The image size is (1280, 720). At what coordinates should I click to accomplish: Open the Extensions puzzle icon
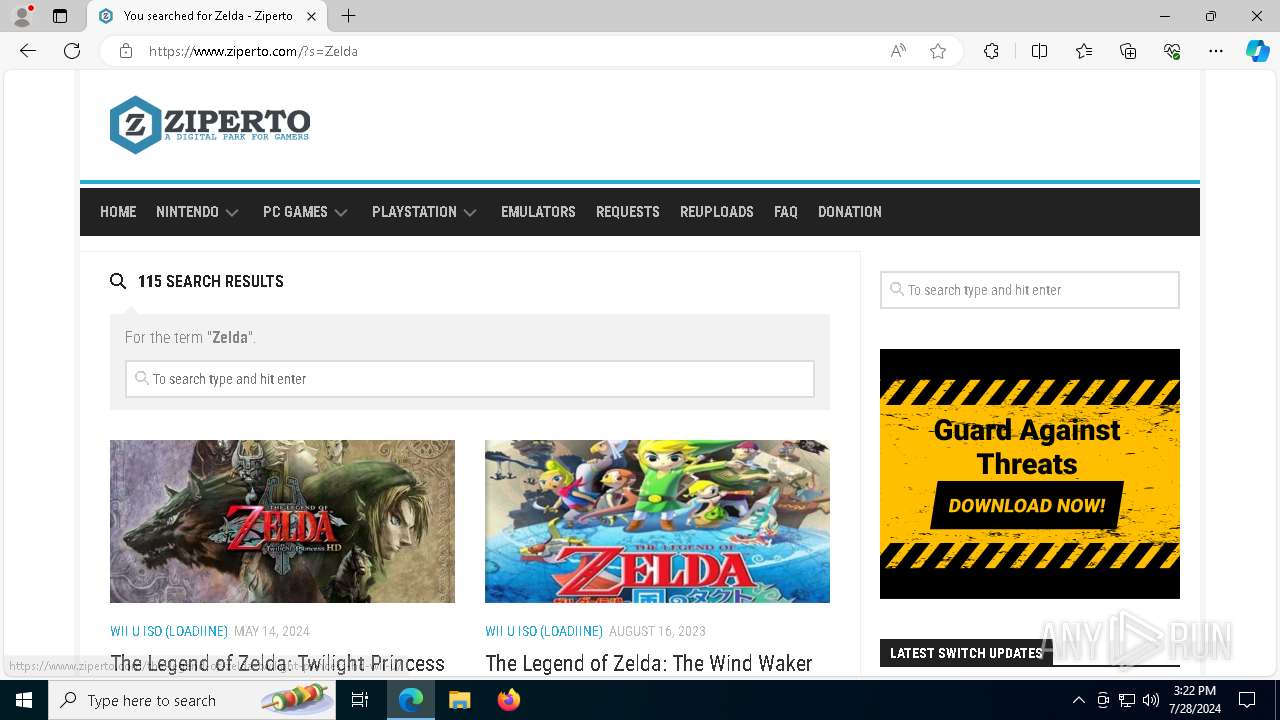tap(991, 51)
